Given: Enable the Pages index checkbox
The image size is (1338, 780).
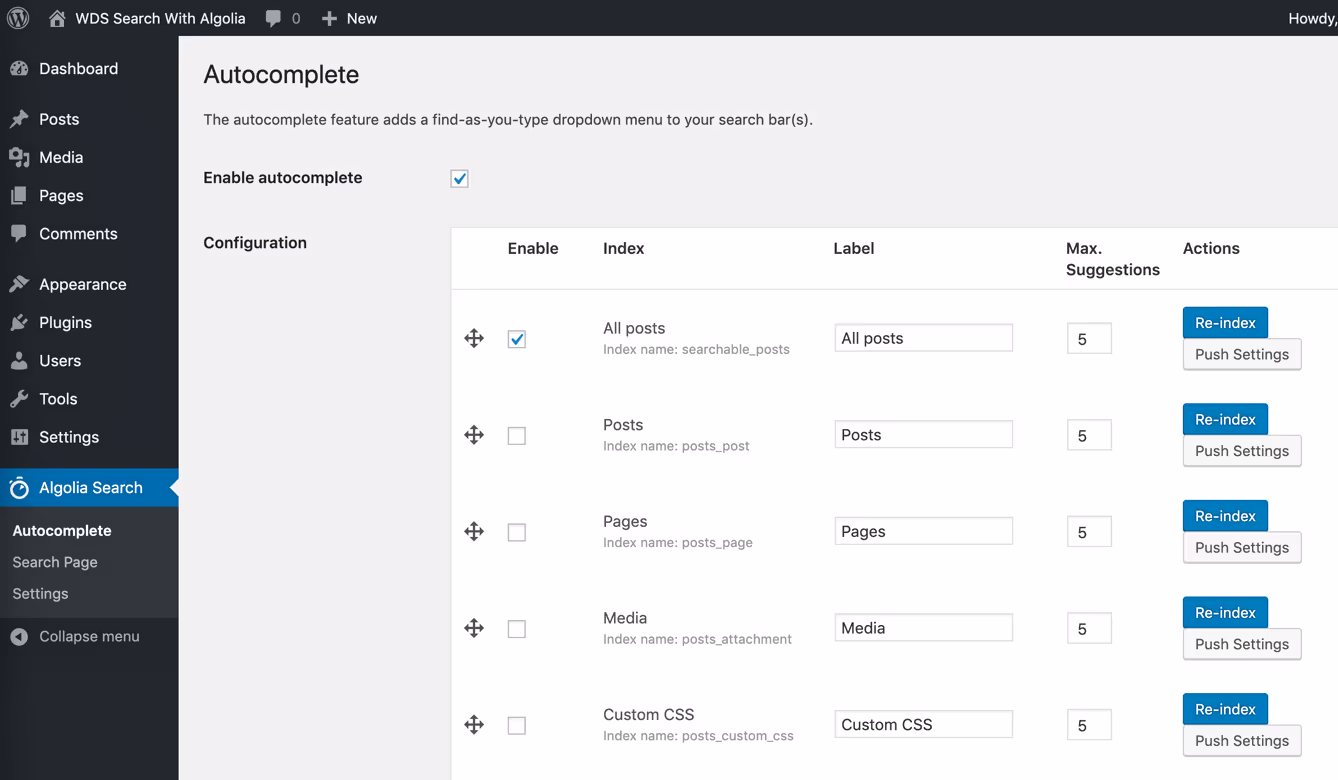Looking at the screenshot, I should point(516,532).
